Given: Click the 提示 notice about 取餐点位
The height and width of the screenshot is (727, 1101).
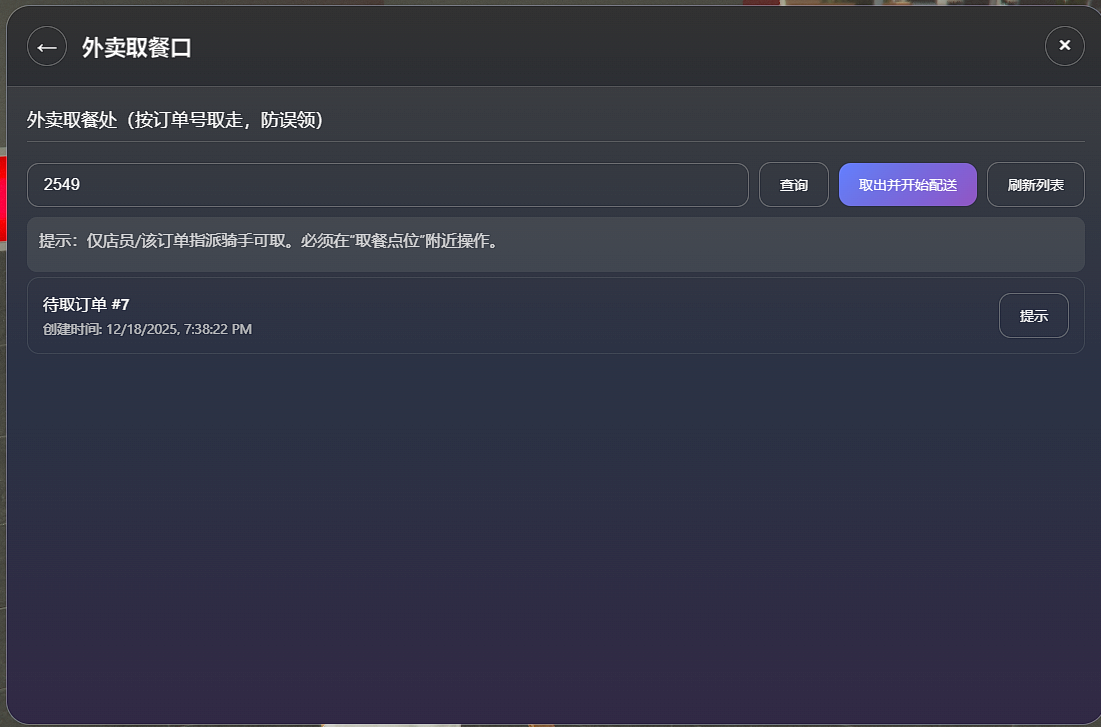Looking at the screenshot, I should point(555,244).
